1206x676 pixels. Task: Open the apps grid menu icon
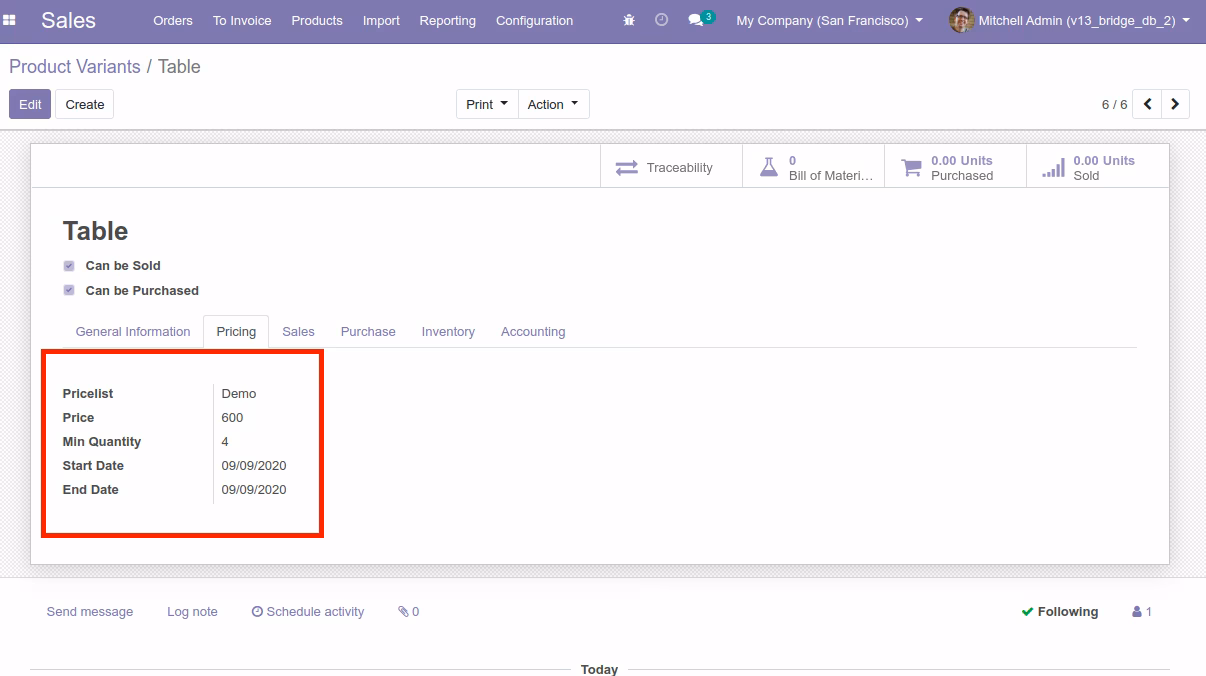(9, 20)
